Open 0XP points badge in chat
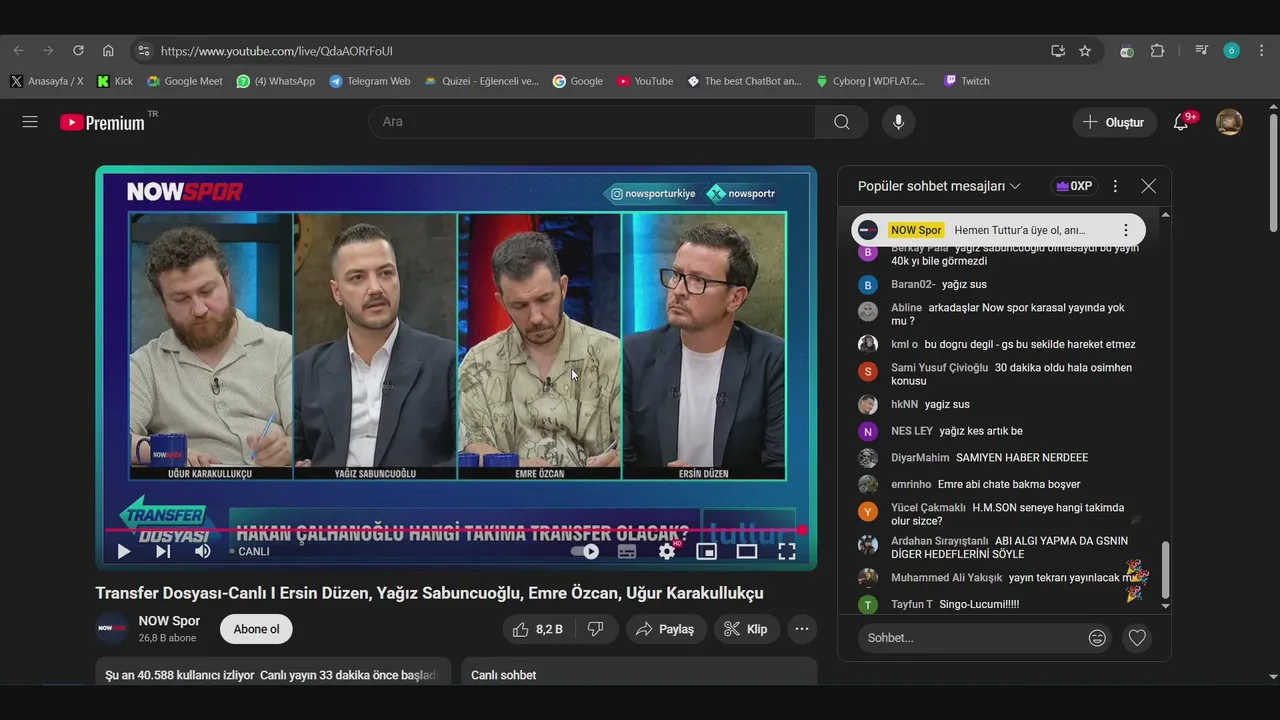This screenshot has height=720, width=1280. point(1074,186)
